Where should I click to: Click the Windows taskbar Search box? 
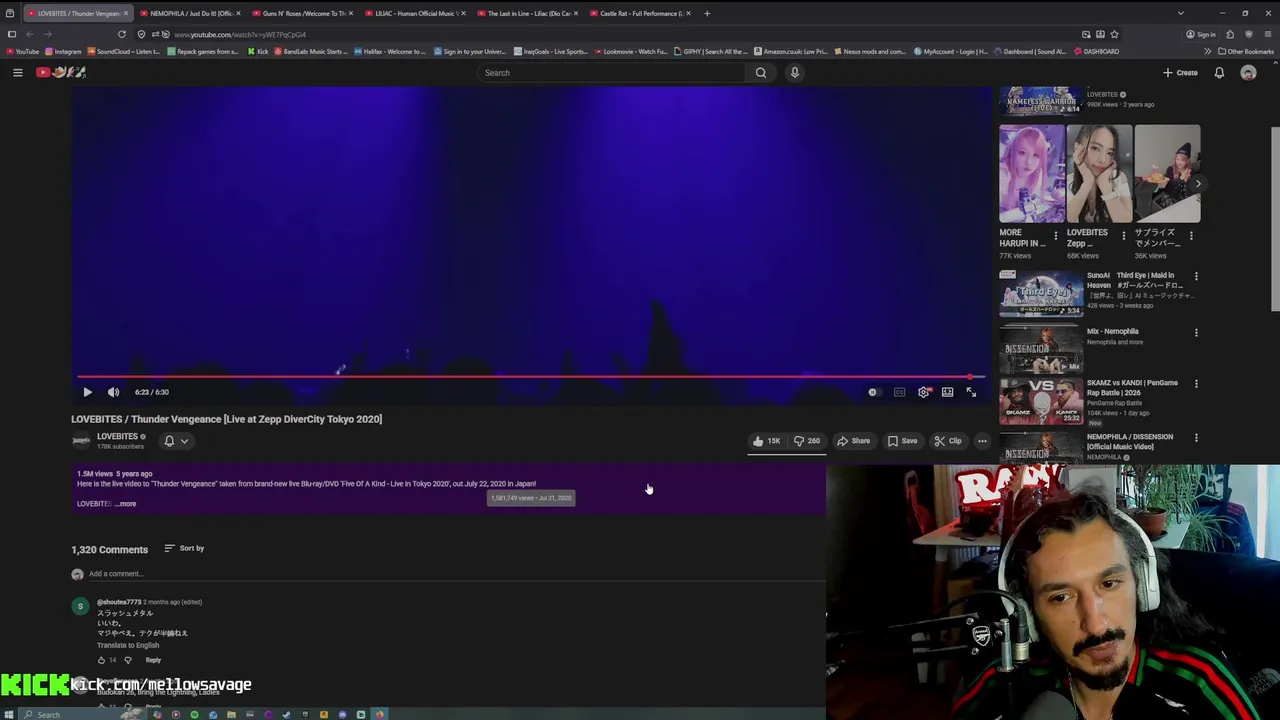[82, 714]
